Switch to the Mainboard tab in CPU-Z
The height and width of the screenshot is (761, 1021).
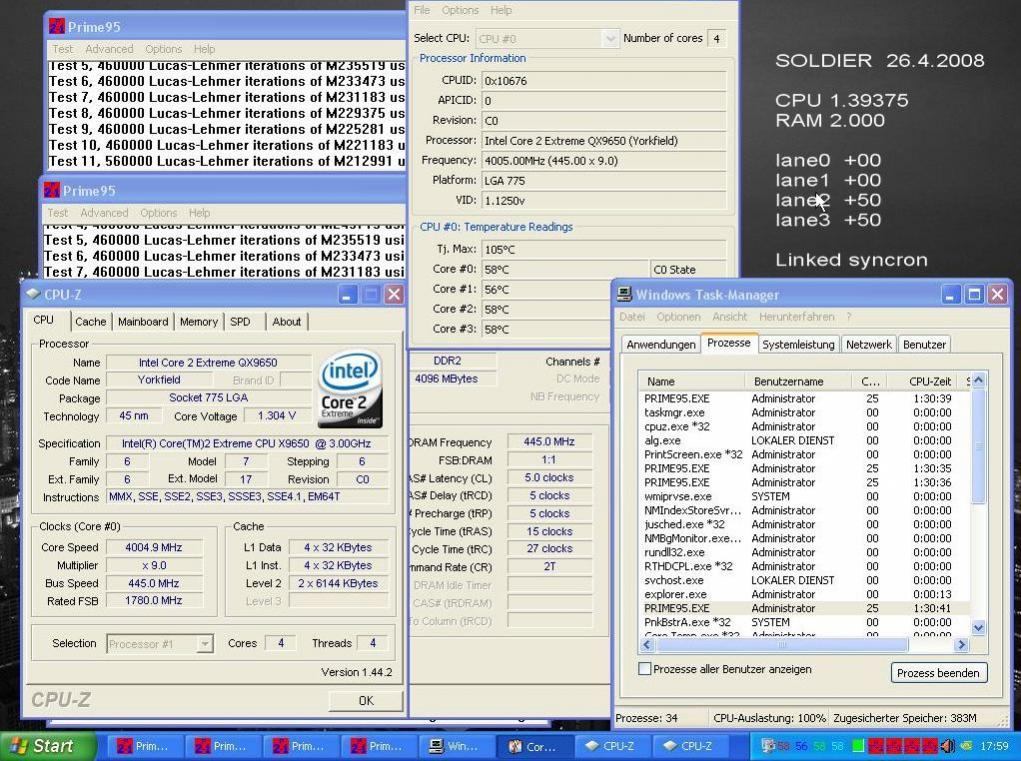[x=143, y=322]
